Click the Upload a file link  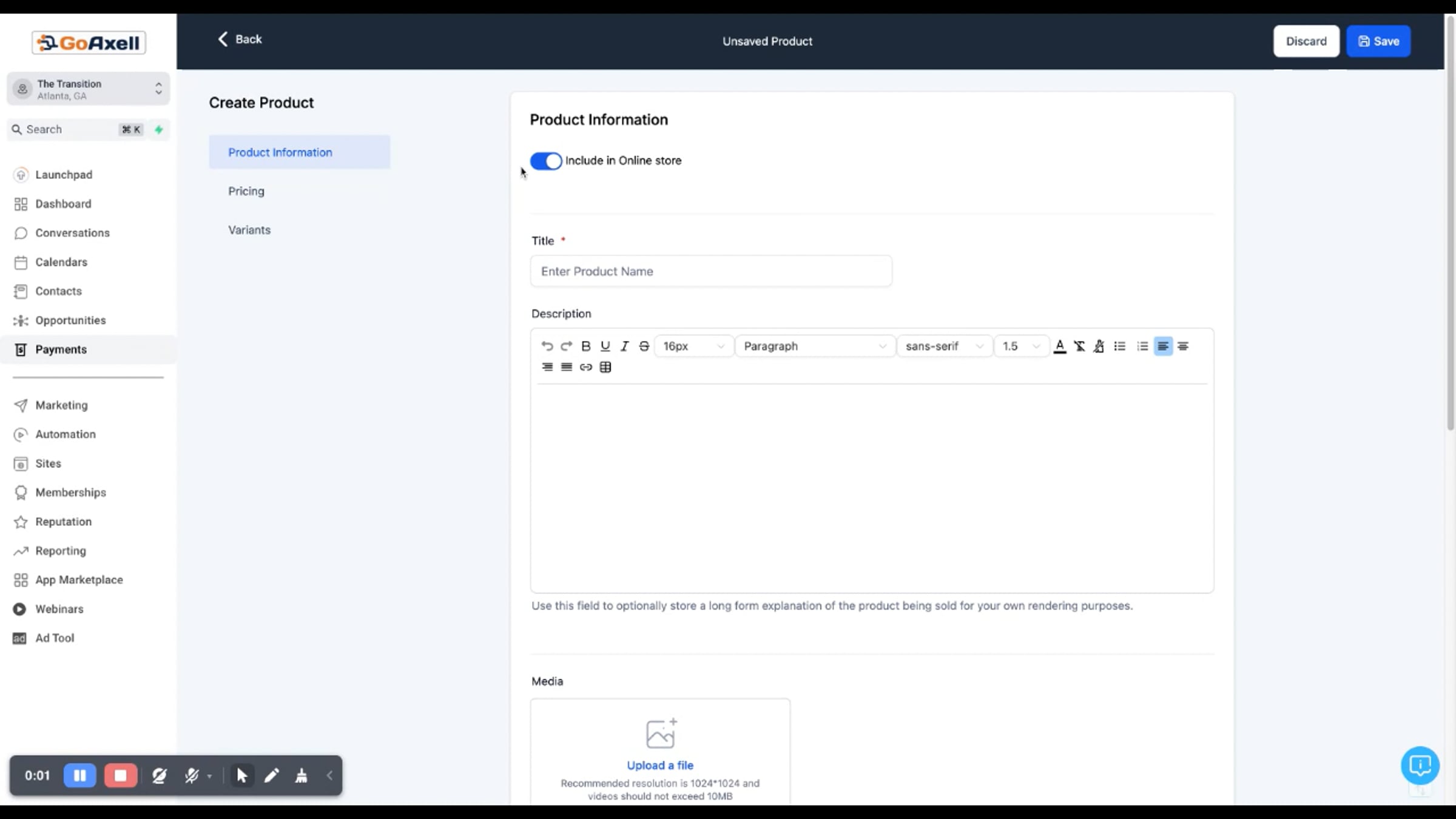(659, 765)
